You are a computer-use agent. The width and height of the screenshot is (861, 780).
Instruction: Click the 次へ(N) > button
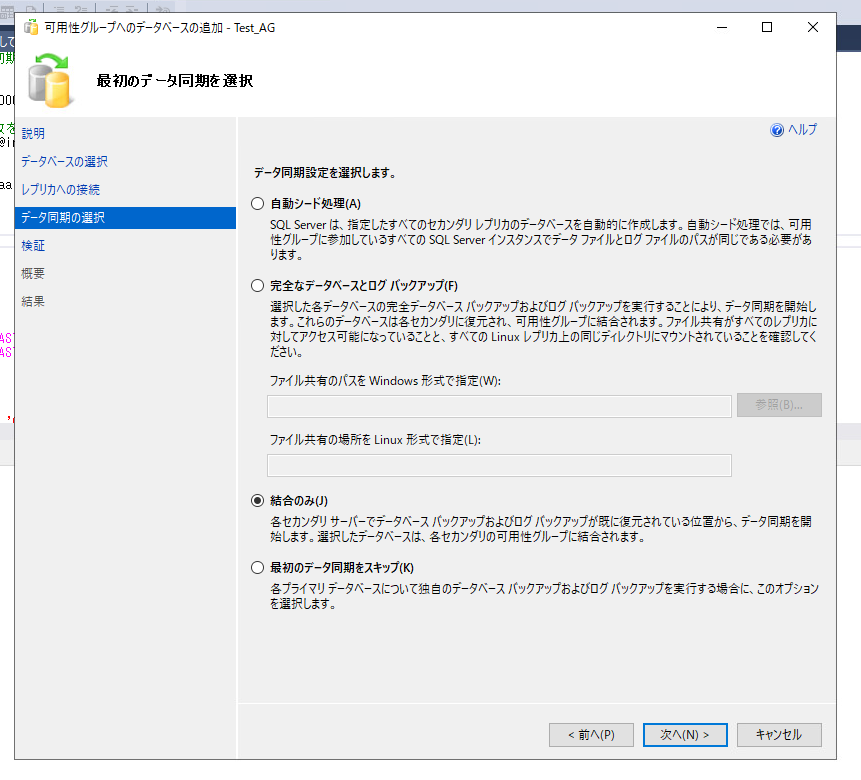click(x=685, y=734)
